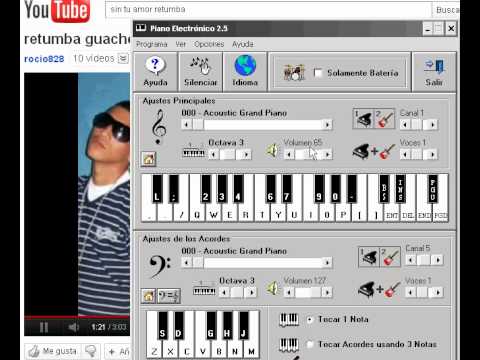This screenshot has width=480, height=360.
Task: Click the main instrument slider track
Action: pos(257,125)
